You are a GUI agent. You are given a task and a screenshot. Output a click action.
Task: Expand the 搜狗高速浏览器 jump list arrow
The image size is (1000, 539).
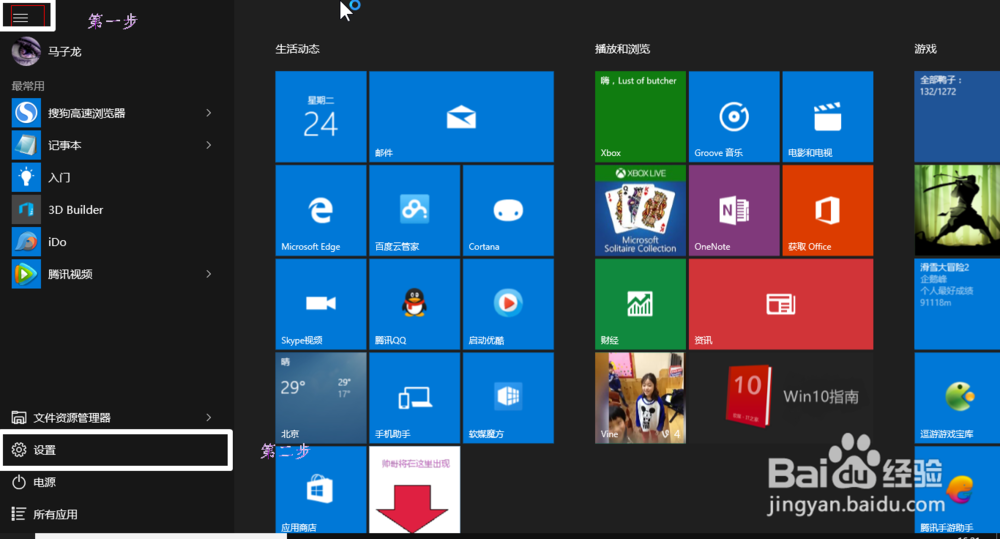coord(209,113)
